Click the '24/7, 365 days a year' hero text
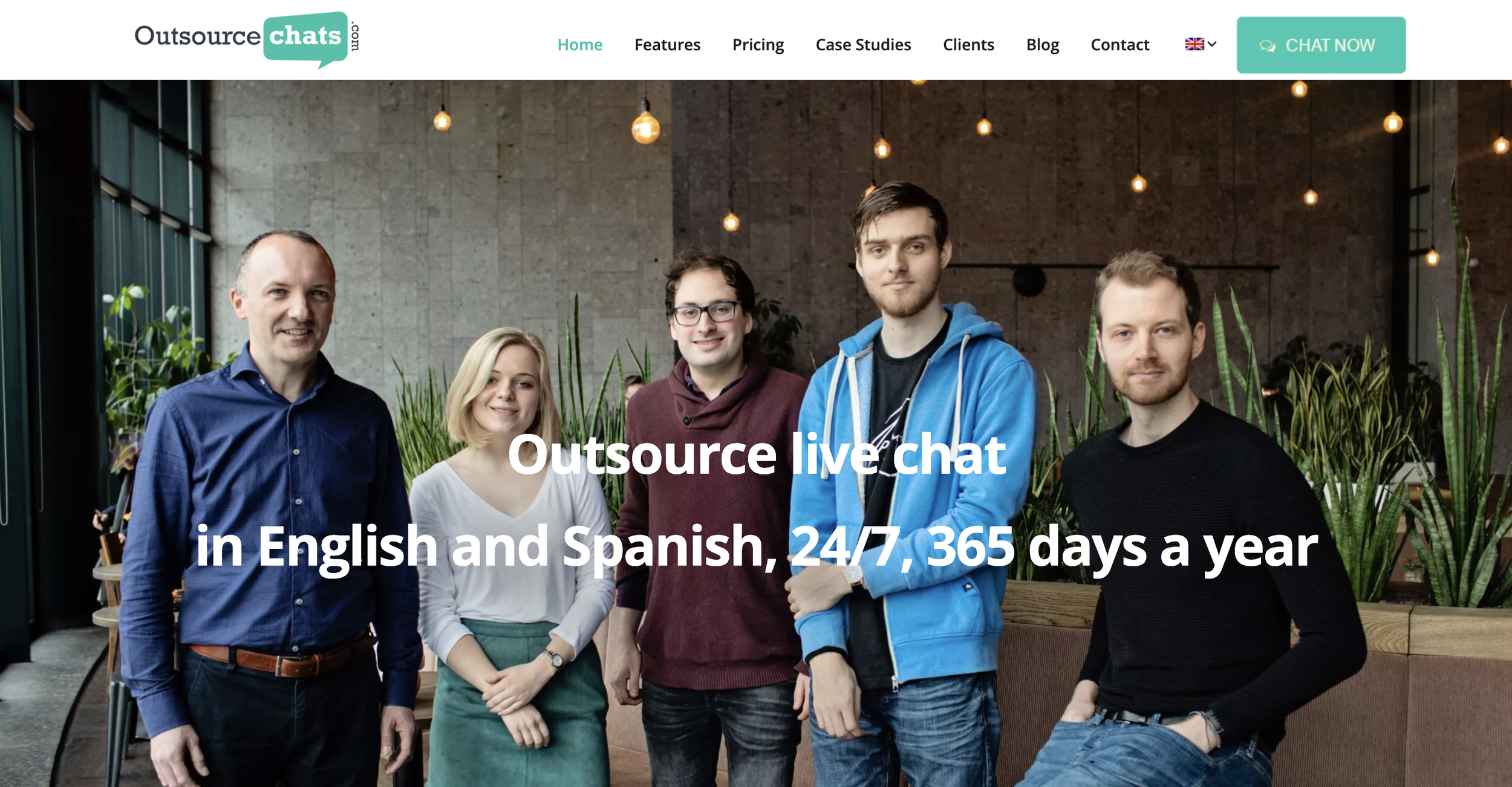The image size is (1512, 787). click(x=1054, y=547)
